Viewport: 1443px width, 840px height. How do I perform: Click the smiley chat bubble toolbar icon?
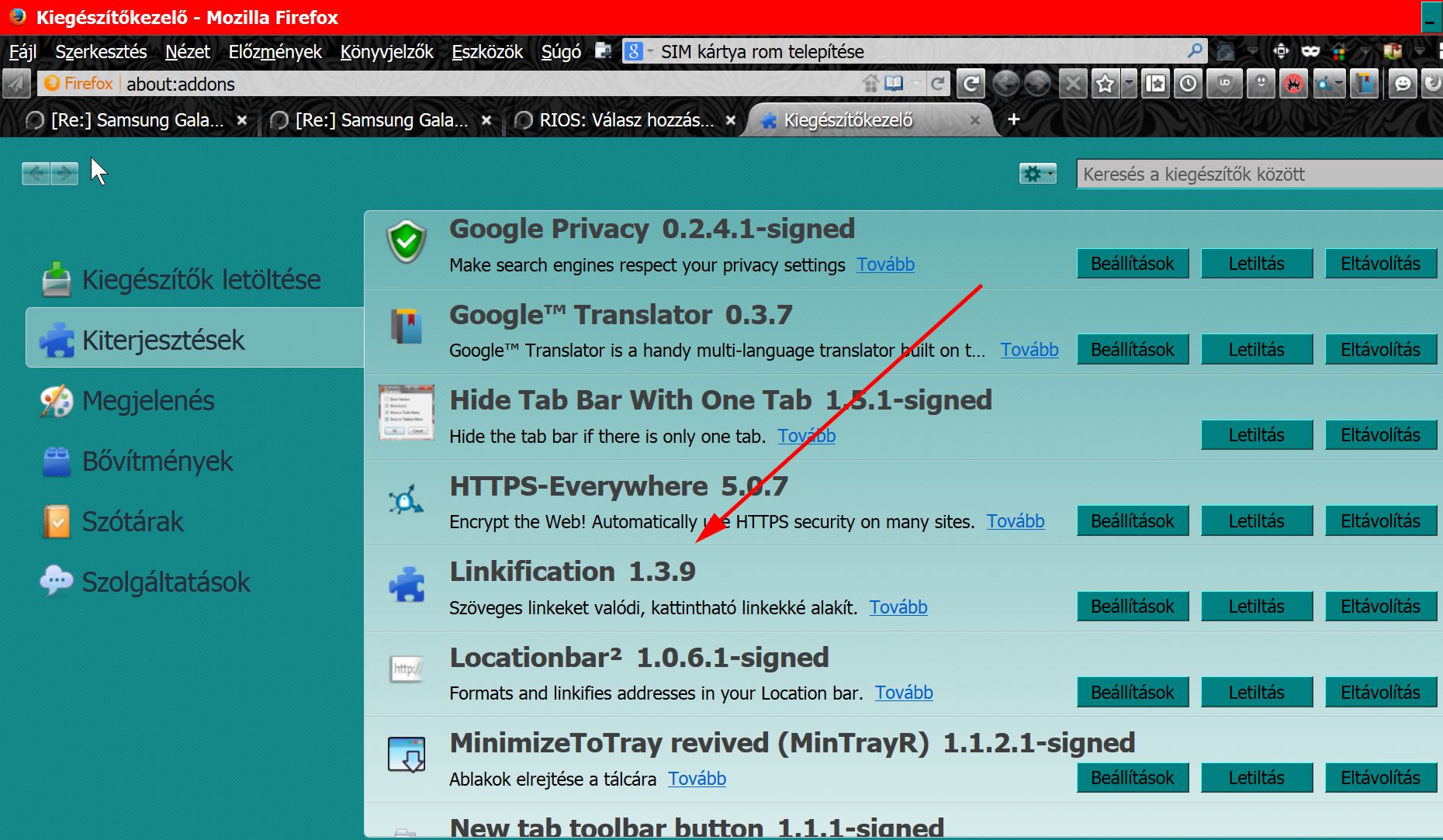(x=1403, y=83)
